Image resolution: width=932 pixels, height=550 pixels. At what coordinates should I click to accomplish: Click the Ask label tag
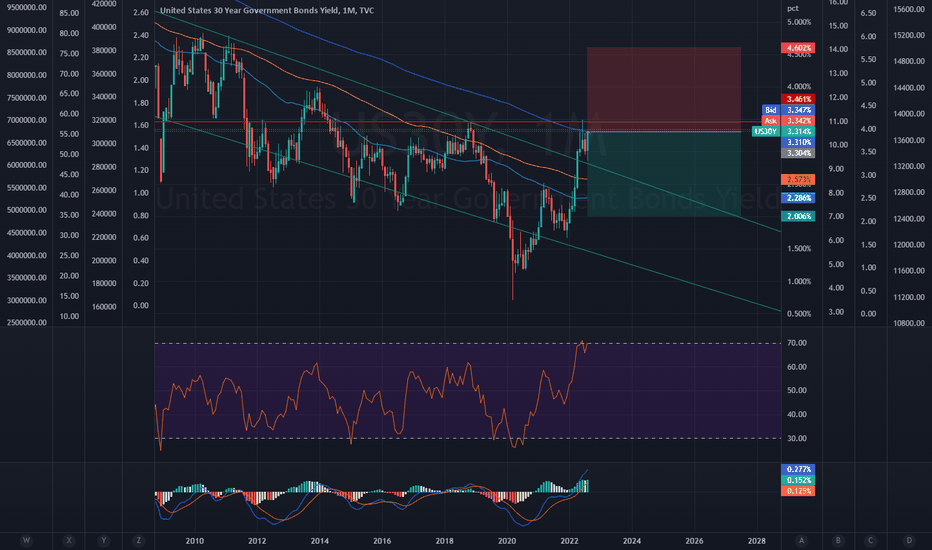(x=770, y=121)
